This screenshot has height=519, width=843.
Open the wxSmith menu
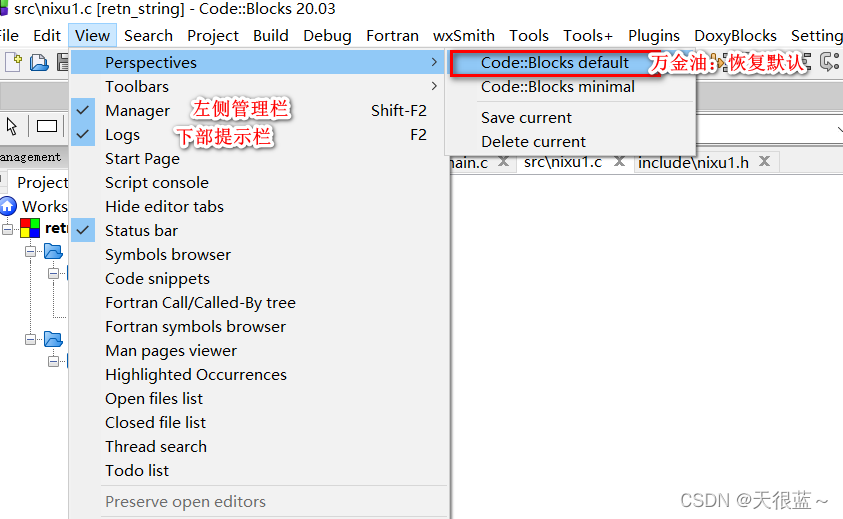click(463, 35)
